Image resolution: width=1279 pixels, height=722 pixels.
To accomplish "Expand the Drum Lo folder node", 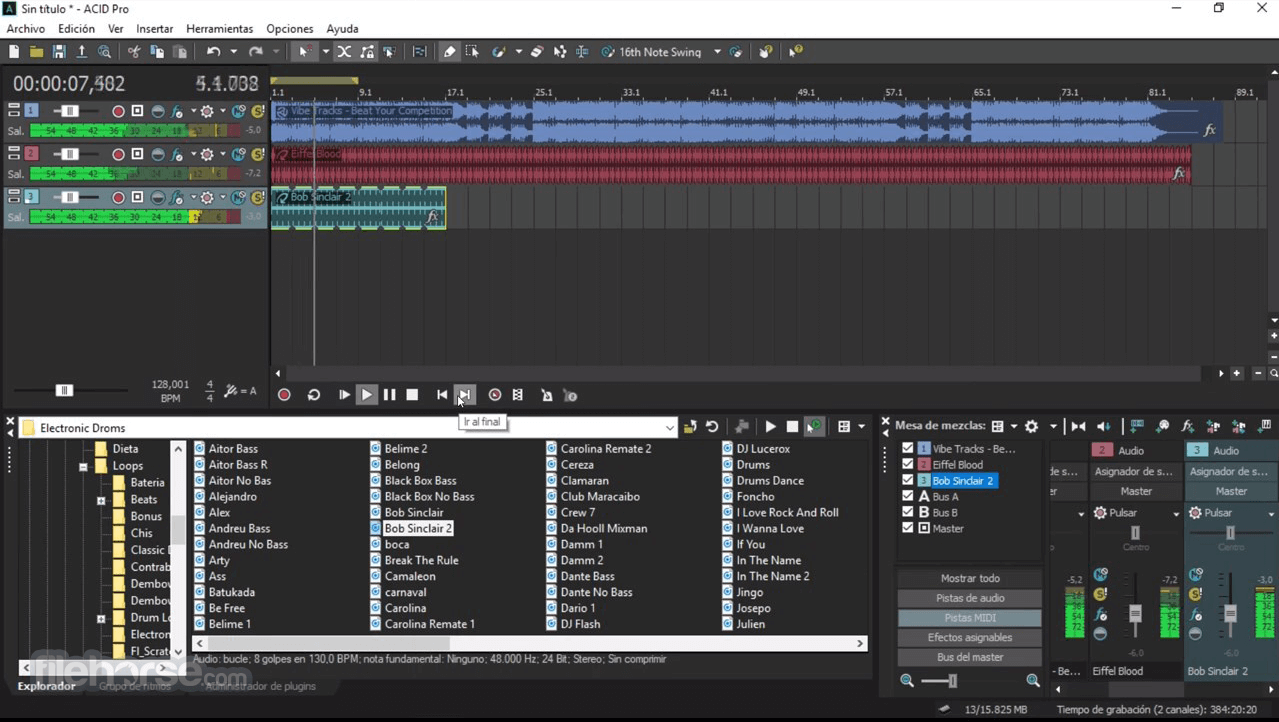I will pyautogui.click(x=101, y=619).
